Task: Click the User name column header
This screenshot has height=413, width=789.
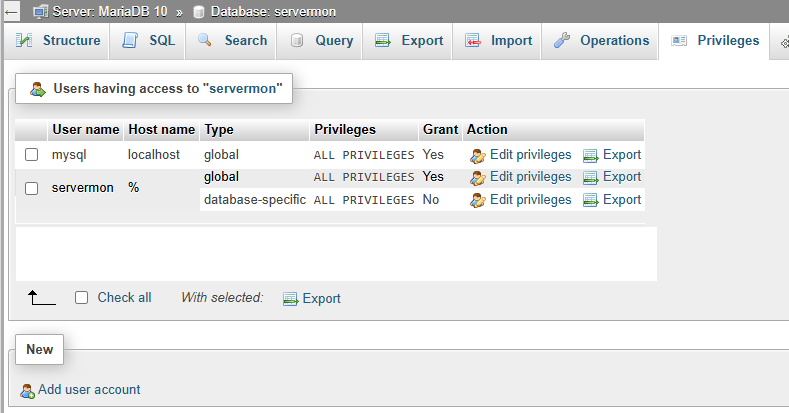Action: pos(86,130)
